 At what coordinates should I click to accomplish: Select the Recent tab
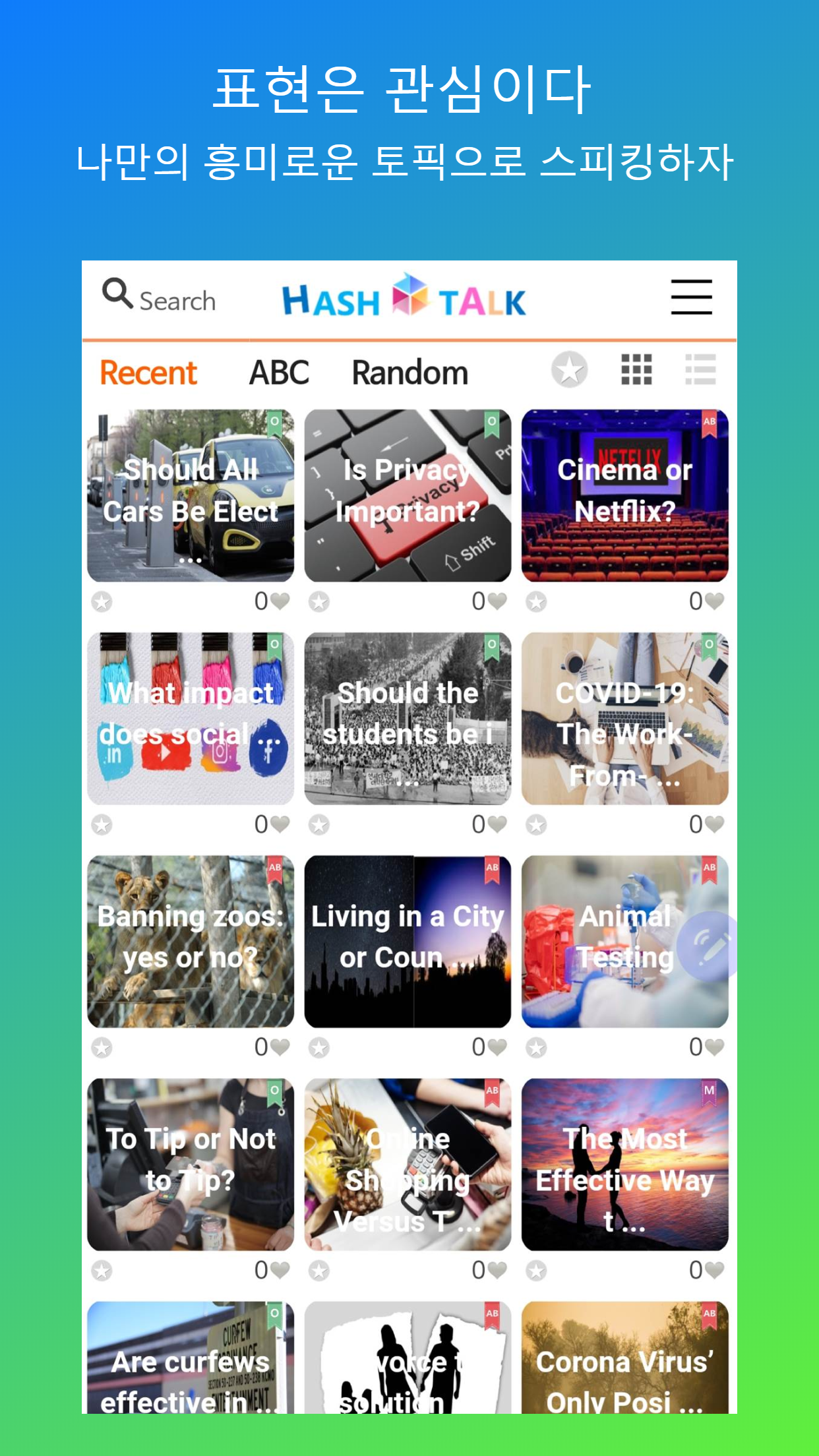click(x=148, y=373)
